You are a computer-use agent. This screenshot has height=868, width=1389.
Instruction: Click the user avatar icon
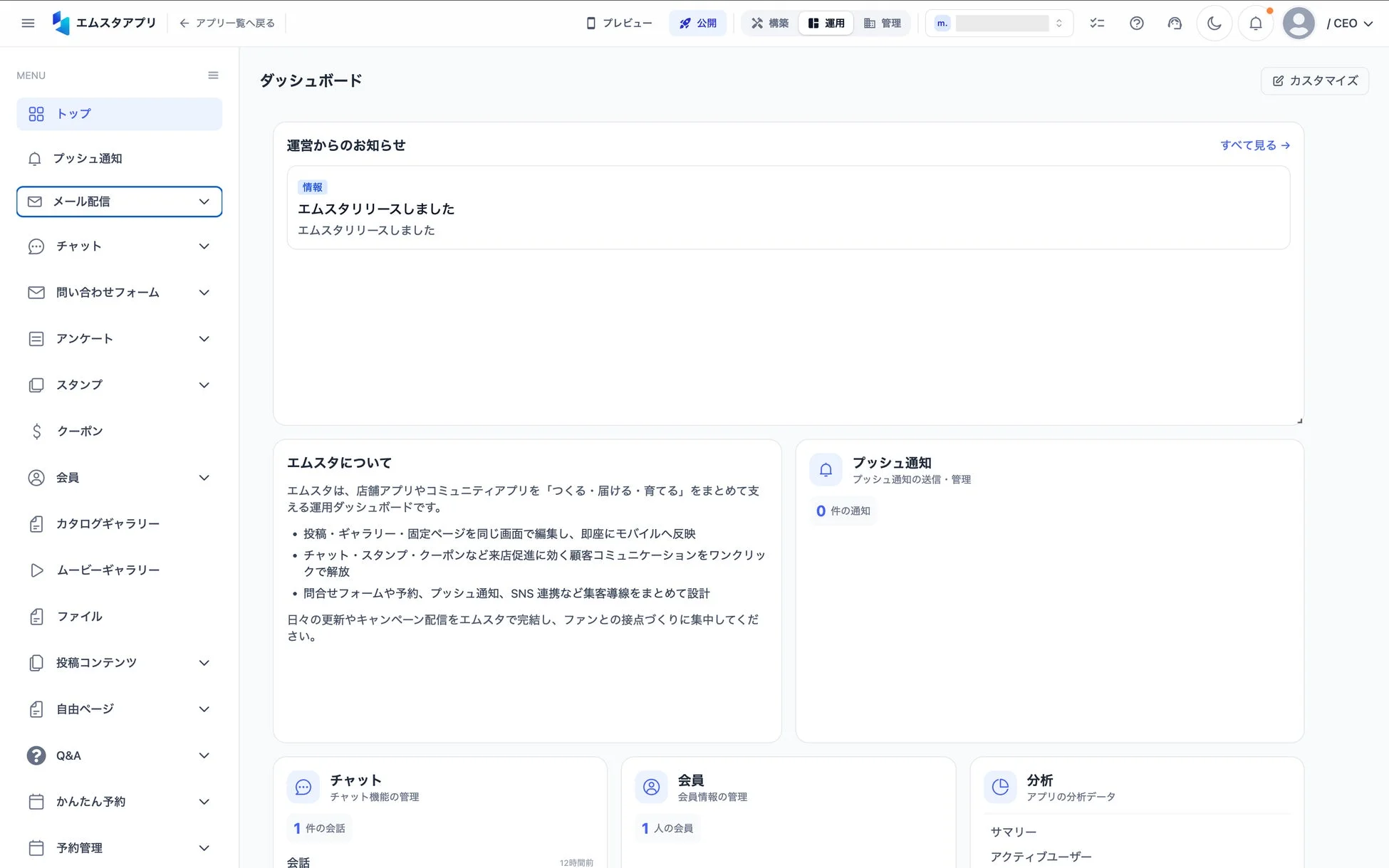1299,23
